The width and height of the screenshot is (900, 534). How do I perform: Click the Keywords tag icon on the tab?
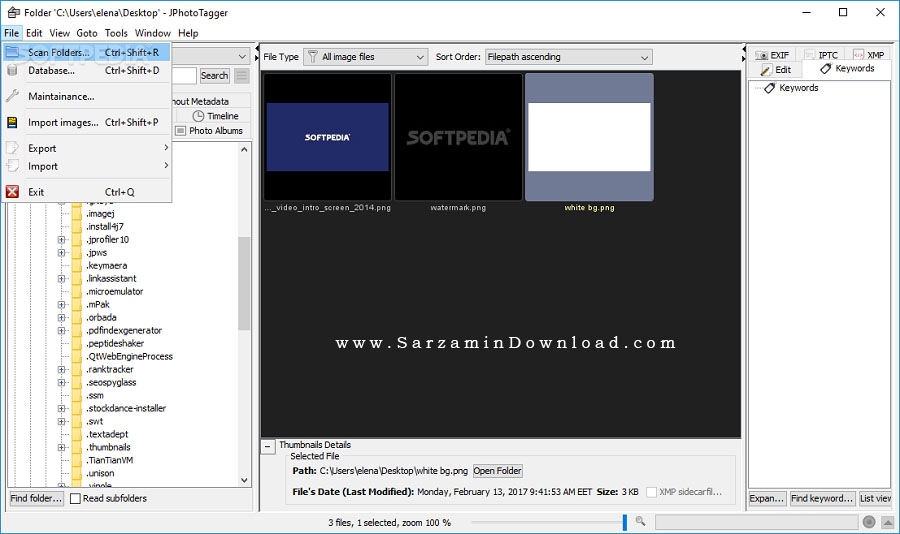[x=825, y=69]
